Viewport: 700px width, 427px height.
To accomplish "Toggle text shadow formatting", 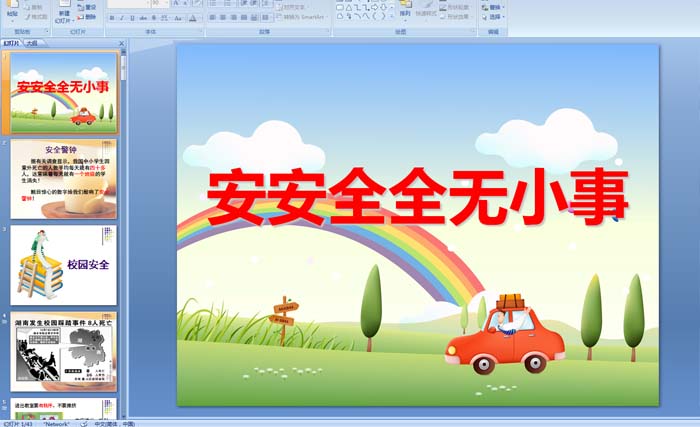I will (154, 18).
